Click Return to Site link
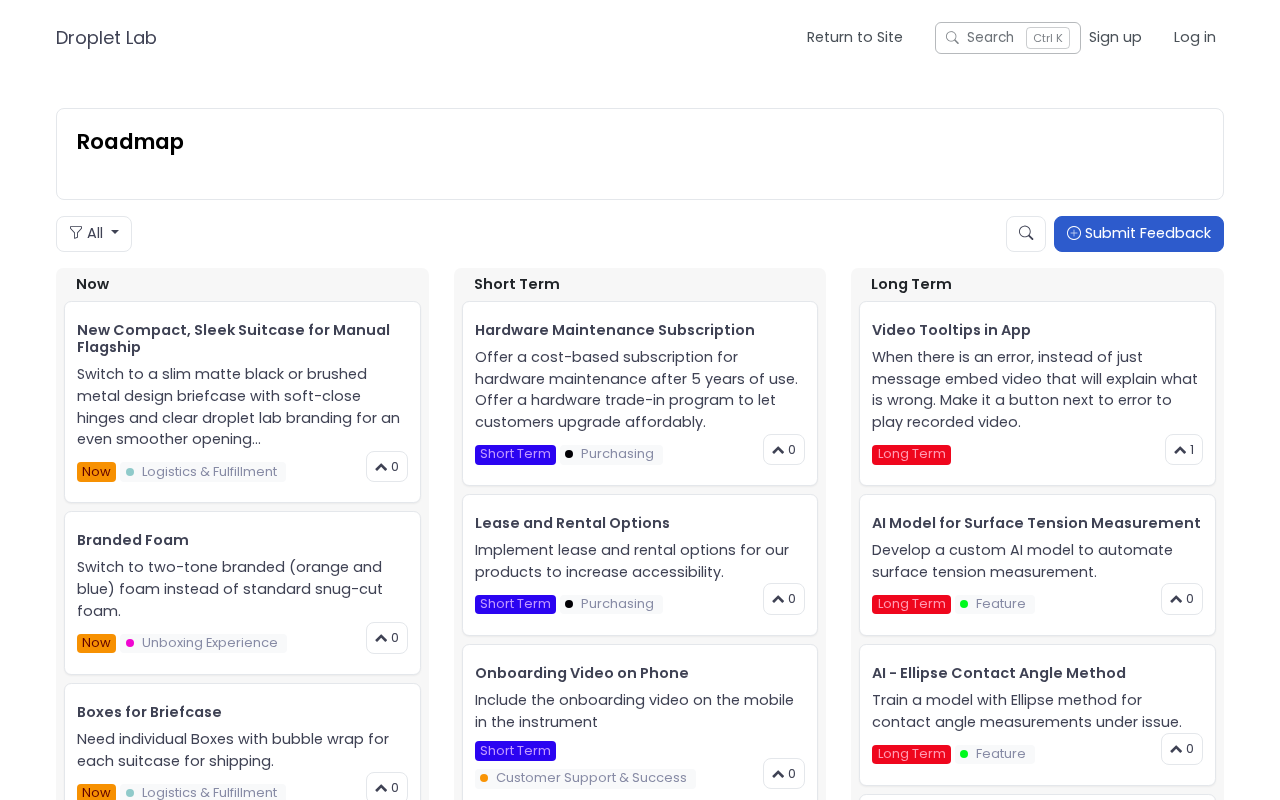This screenshot has height=800, width=1280. click(854, 38)
